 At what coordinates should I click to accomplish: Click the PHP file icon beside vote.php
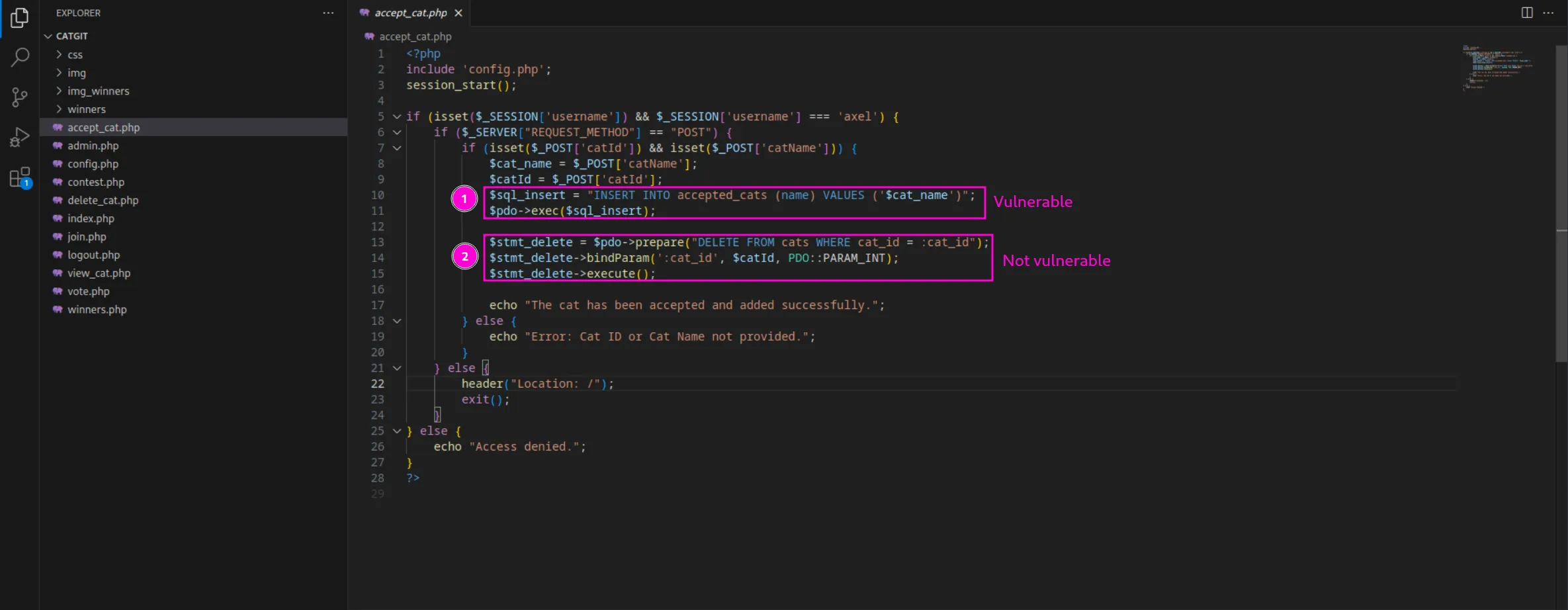pyautogui.click(x=58, y=291)
